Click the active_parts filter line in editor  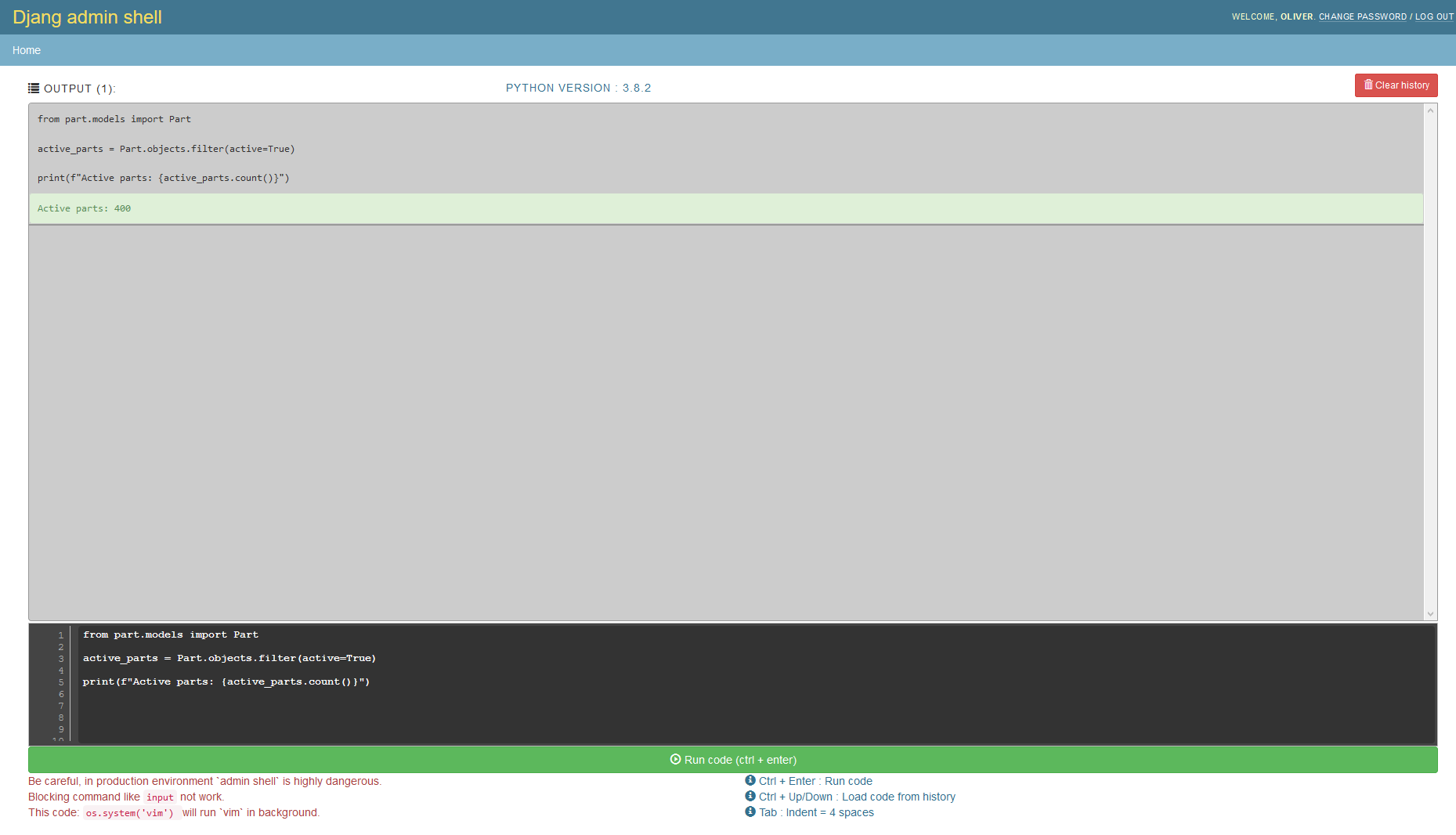229,658
